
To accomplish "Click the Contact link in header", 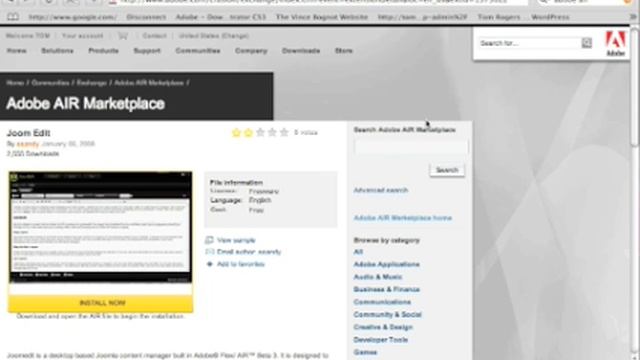I will pyautogui.click(x=154, y=36).
